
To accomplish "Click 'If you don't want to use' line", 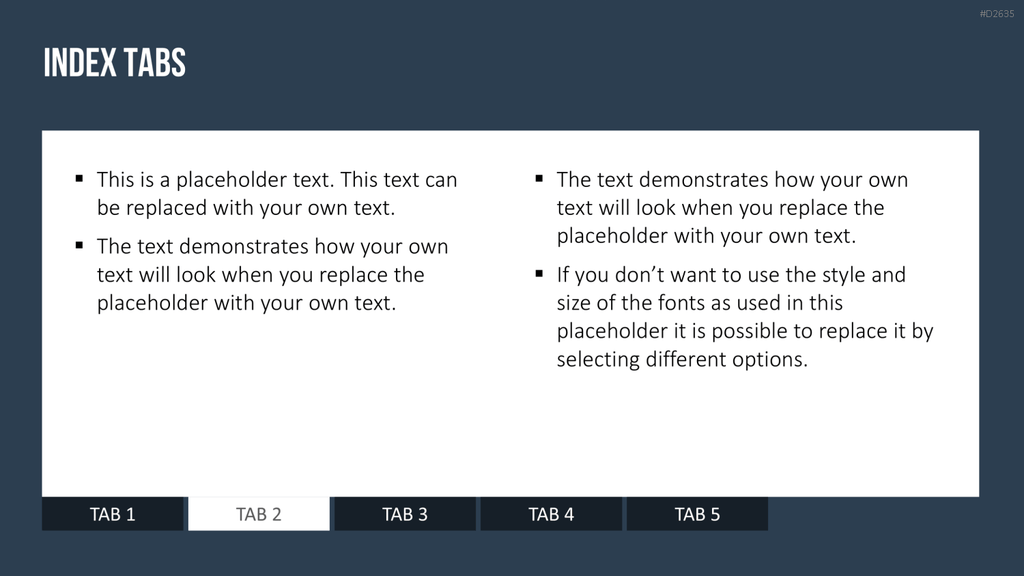I will [x=731, y=274].
